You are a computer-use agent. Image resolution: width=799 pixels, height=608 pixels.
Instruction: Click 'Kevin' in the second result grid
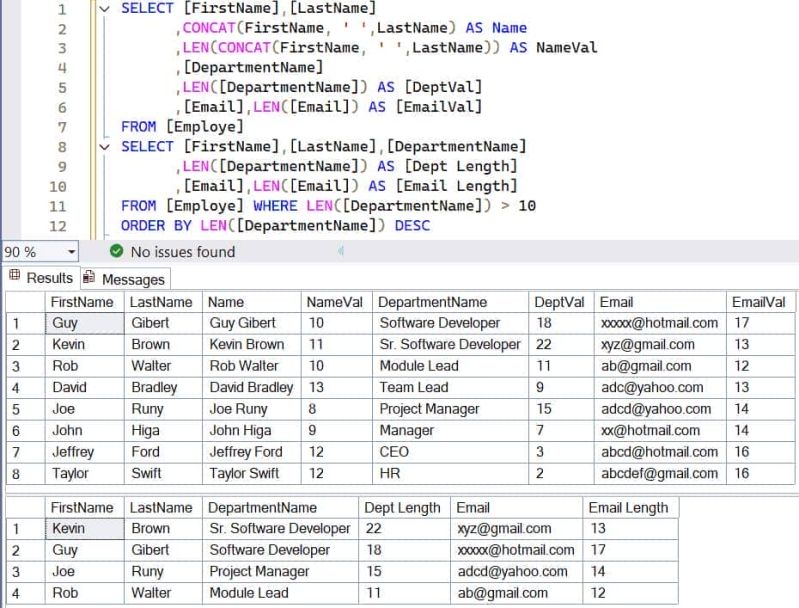click(x=85, y=528)
